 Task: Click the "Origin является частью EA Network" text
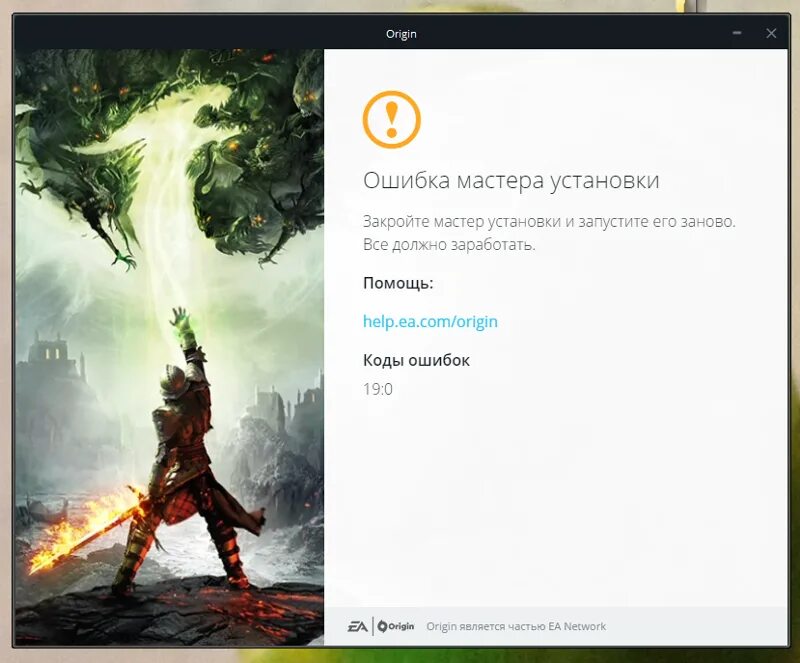[516, 626]
